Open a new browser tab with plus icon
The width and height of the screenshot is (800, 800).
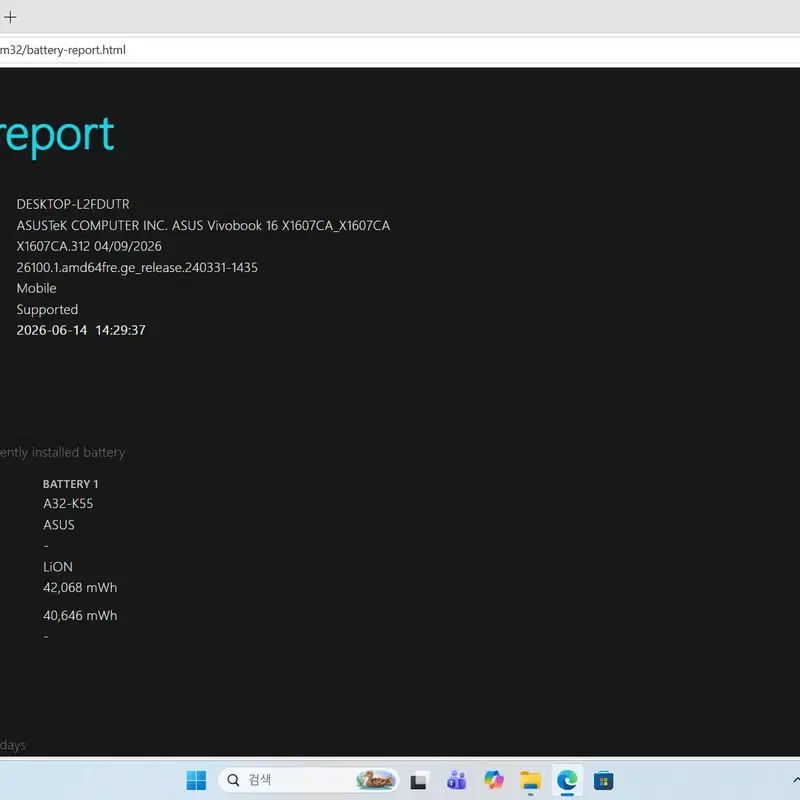click(x=10, y=17)
